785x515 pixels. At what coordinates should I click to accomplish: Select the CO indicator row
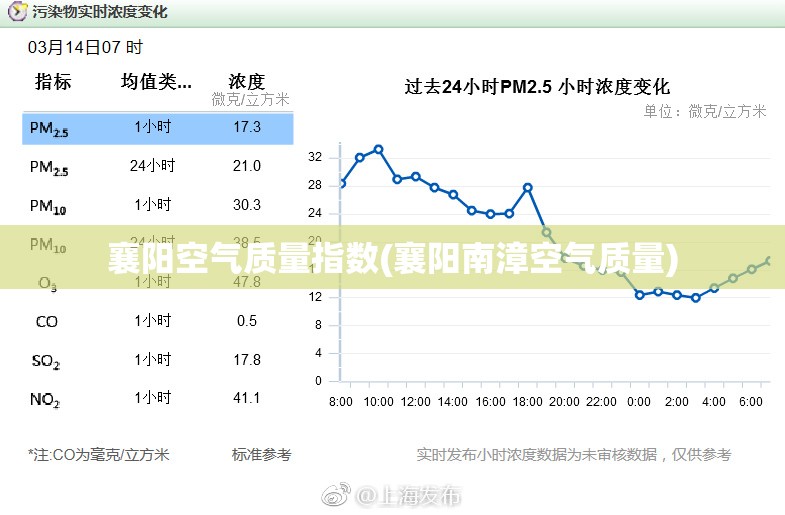click(x=47, y=322)
